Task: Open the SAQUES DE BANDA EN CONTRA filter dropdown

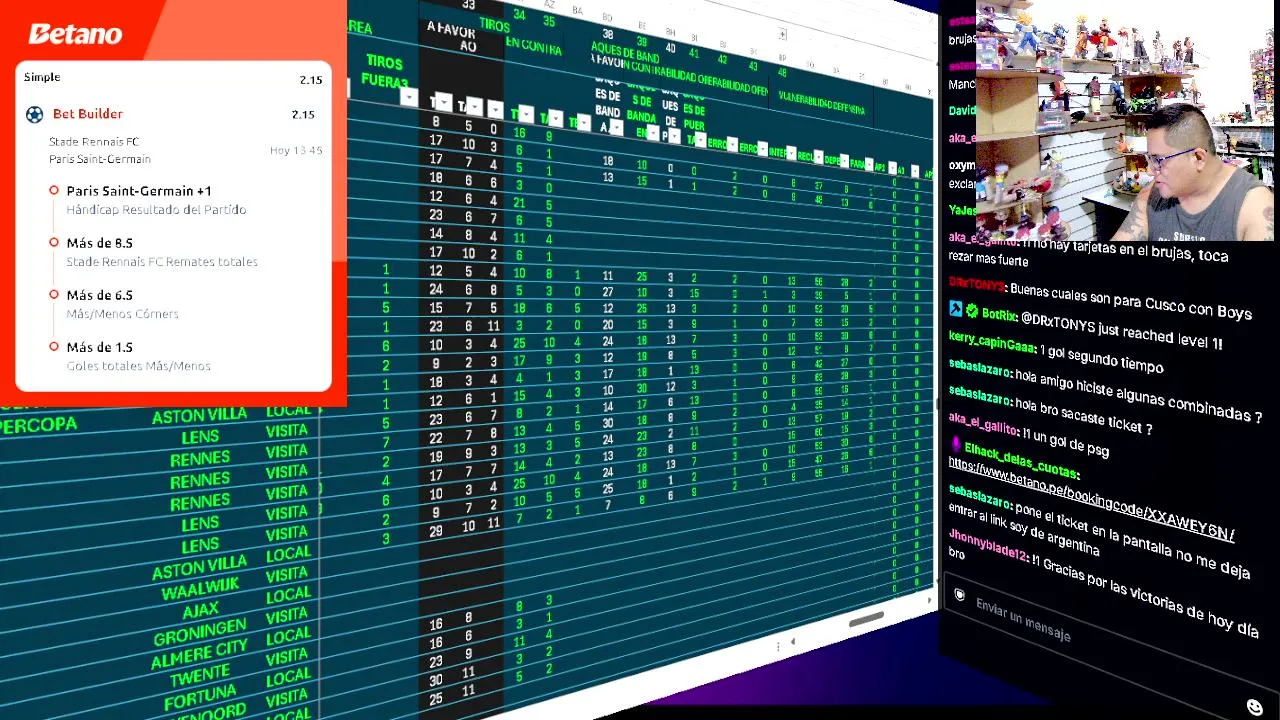Action: coord(652,132)
